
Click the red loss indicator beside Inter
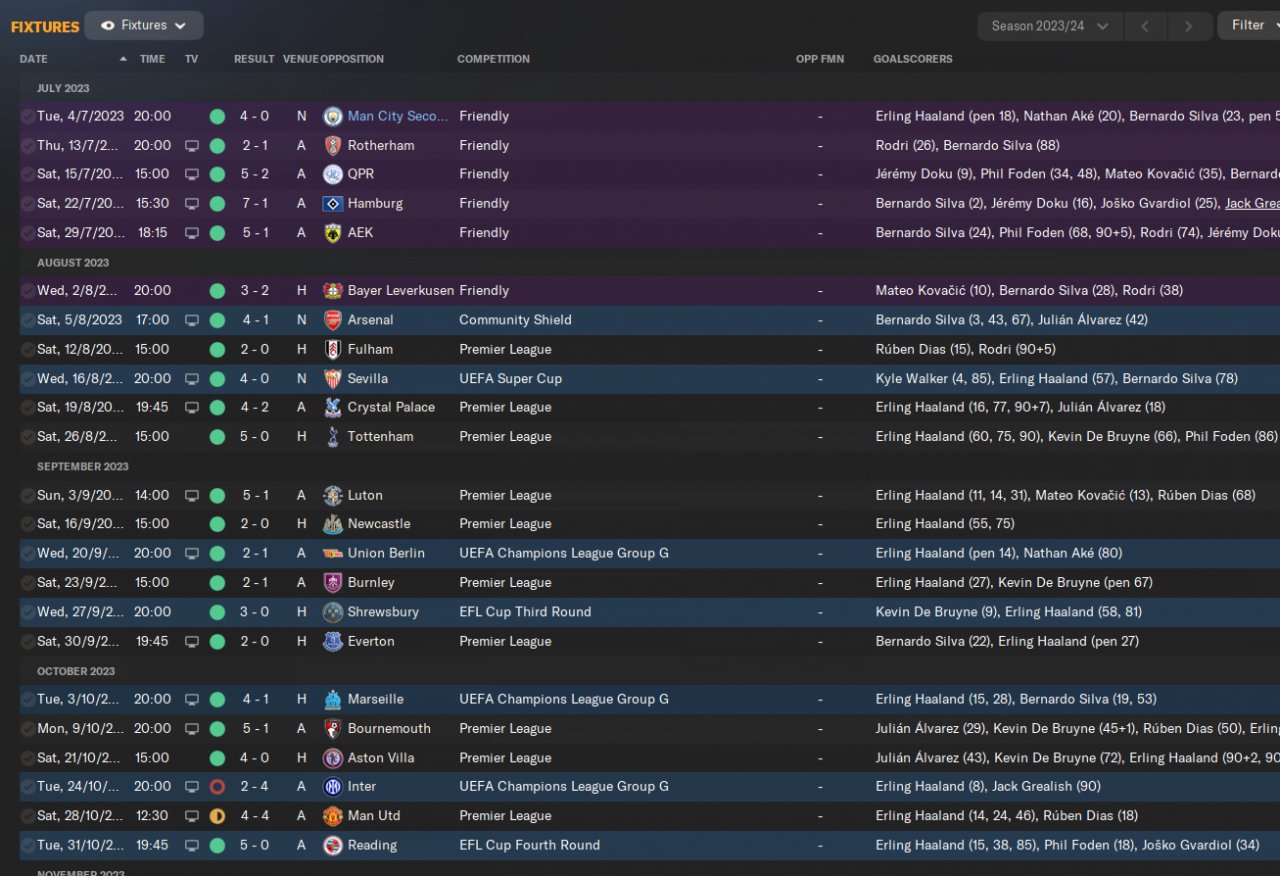coord(217,787)
